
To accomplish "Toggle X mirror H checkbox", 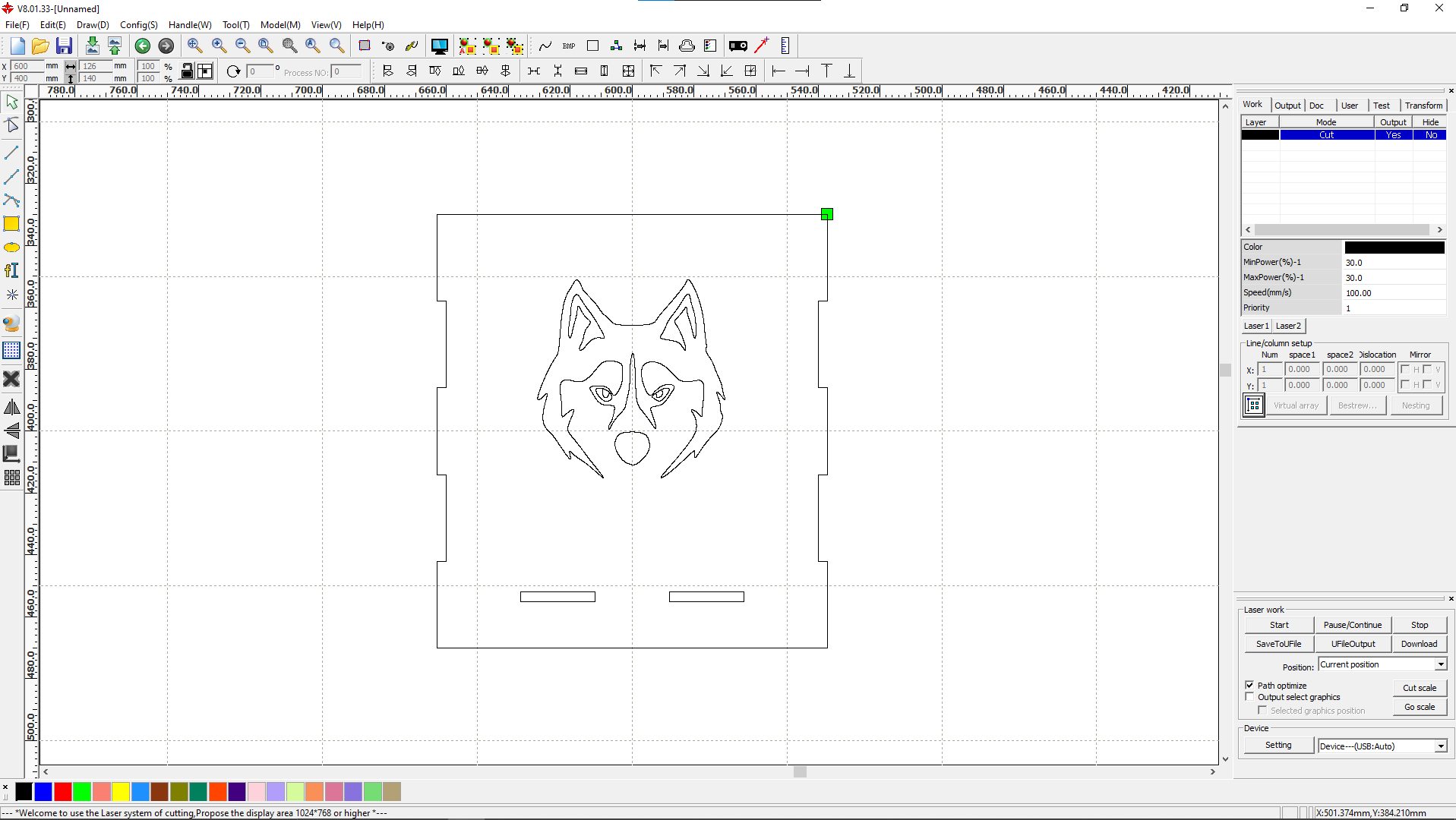I will [x=1405, y=370].
